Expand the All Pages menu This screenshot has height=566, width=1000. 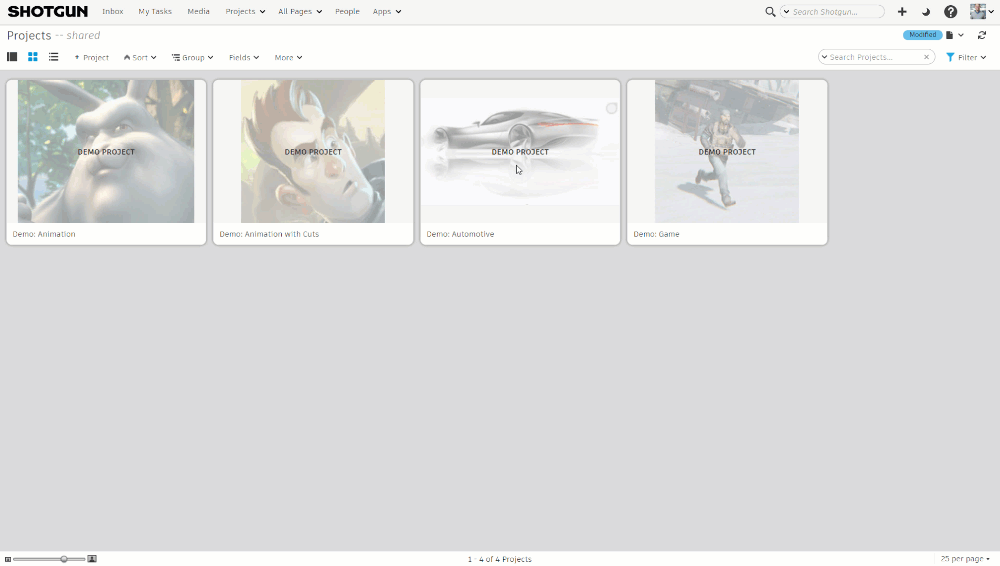click(x=300, y=11)
